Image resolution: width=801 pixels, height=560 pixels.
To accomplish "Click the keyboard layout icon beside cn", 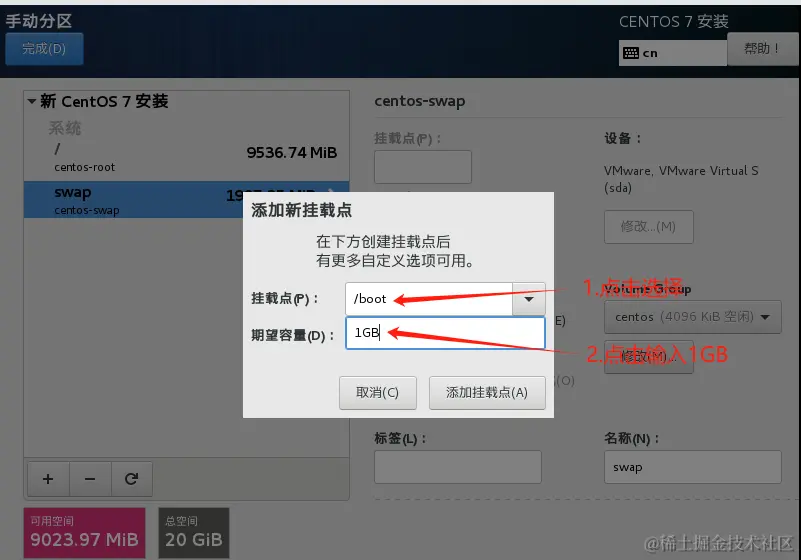I will 631,53.
